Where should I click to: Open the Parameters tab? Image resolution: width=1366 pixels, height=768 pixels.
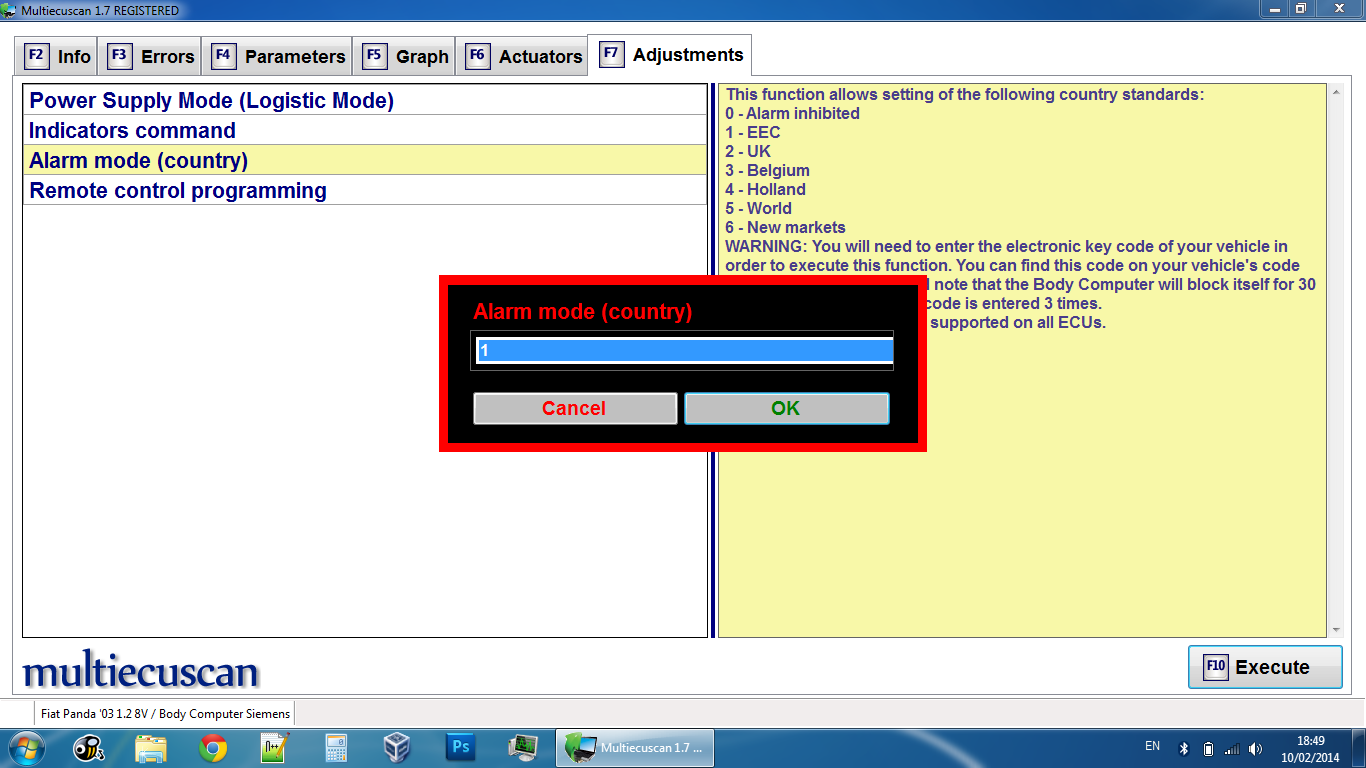point(279,56)
